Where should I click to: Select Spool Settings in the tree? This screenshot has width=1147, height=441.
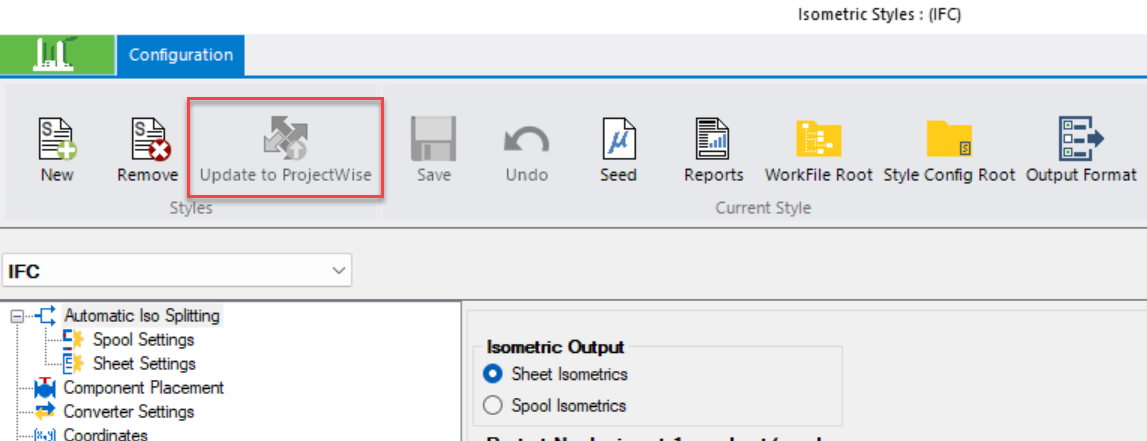click(143, 340)
